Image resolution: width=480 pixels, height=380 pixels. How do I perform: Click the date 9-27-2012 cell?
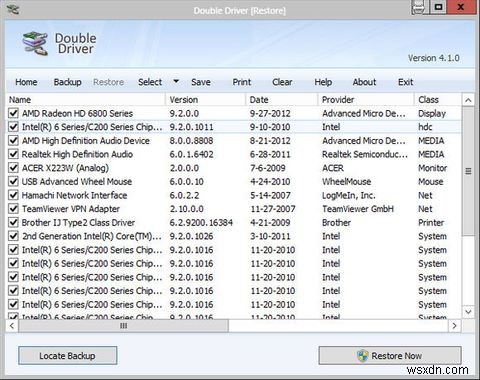click(270, 113)
